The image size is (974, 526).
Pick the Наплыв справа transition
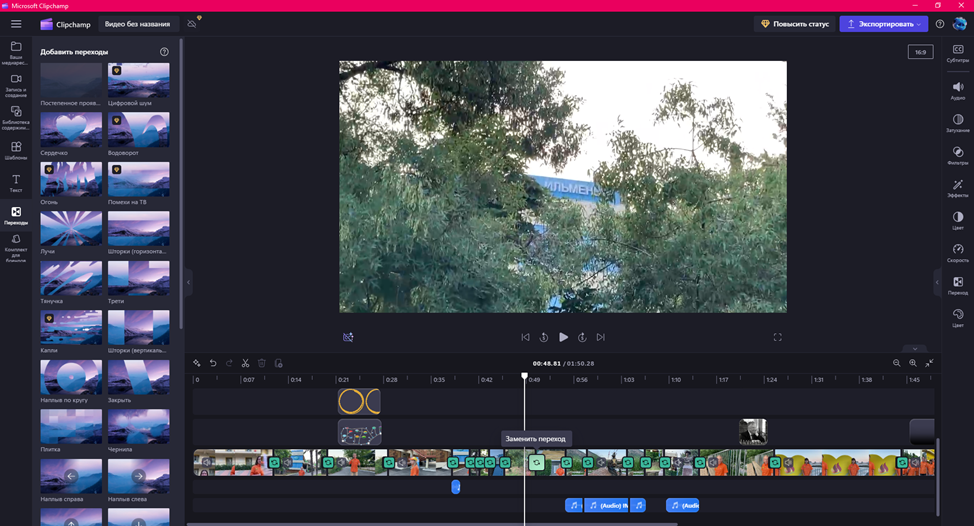coord(71,476)
